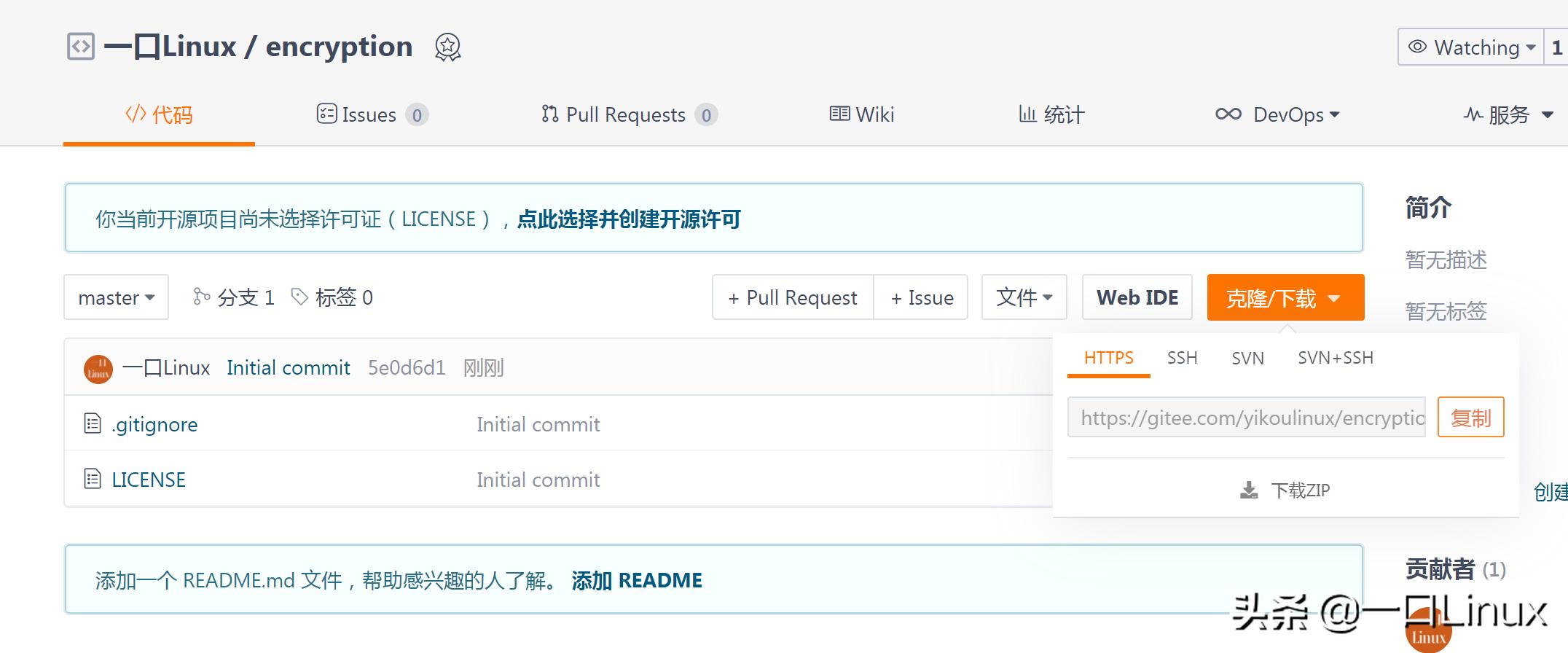Screen dimensions: 1568x653
Task: Select the HTTPS clone tab
Action: point(1109,358)
